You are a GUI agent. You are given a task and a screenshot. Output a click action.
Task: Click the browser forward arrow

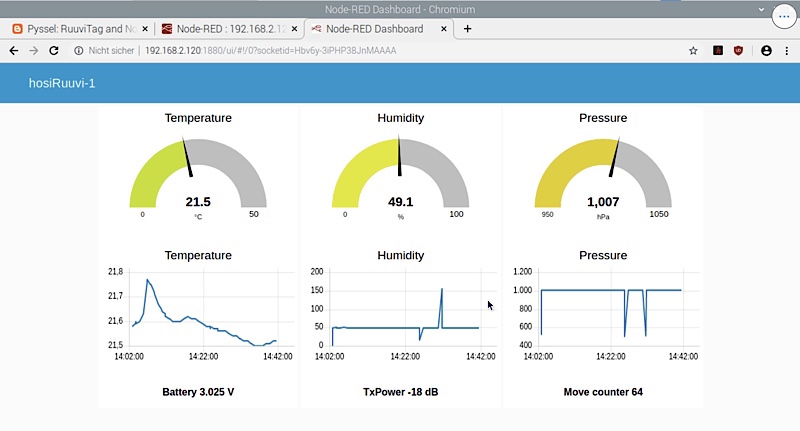point(36,50)
